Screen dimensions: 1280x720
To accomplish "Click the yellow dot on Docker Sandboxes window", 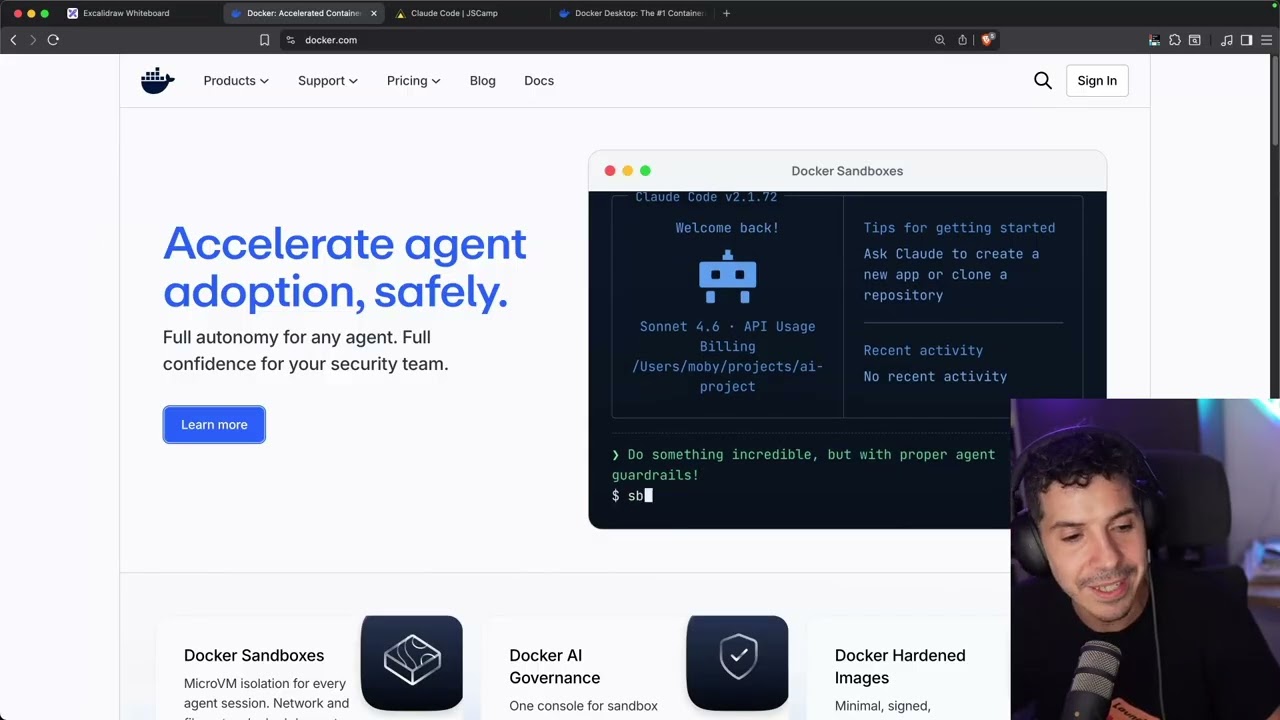I will click(x=628, y=171).
